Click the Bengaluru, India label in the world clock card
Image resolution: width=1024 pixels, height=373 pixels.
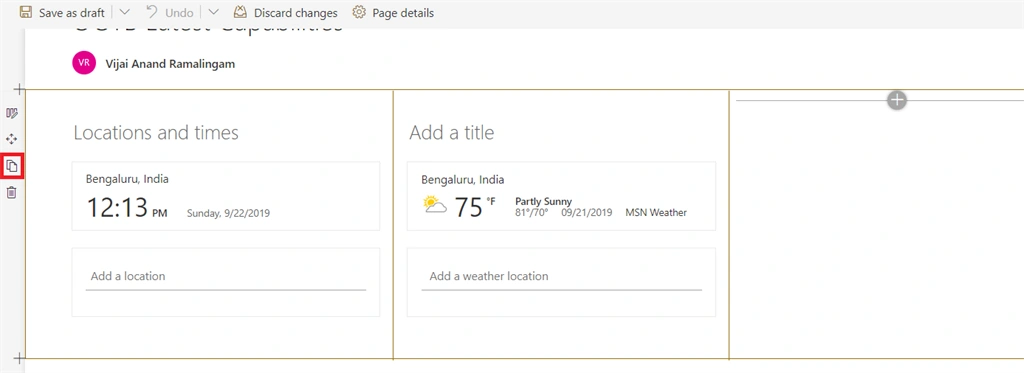tap(127, 179)
